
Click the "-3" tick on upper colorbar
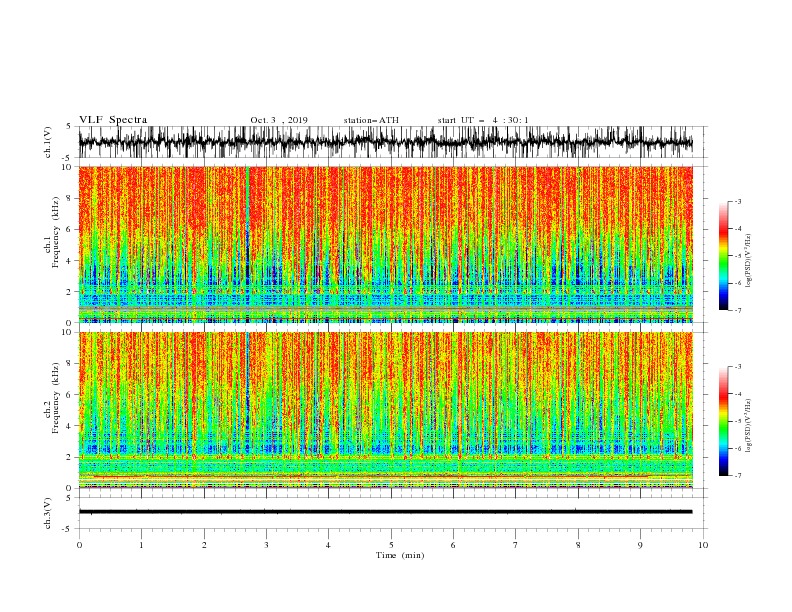[x=737, y=201]
